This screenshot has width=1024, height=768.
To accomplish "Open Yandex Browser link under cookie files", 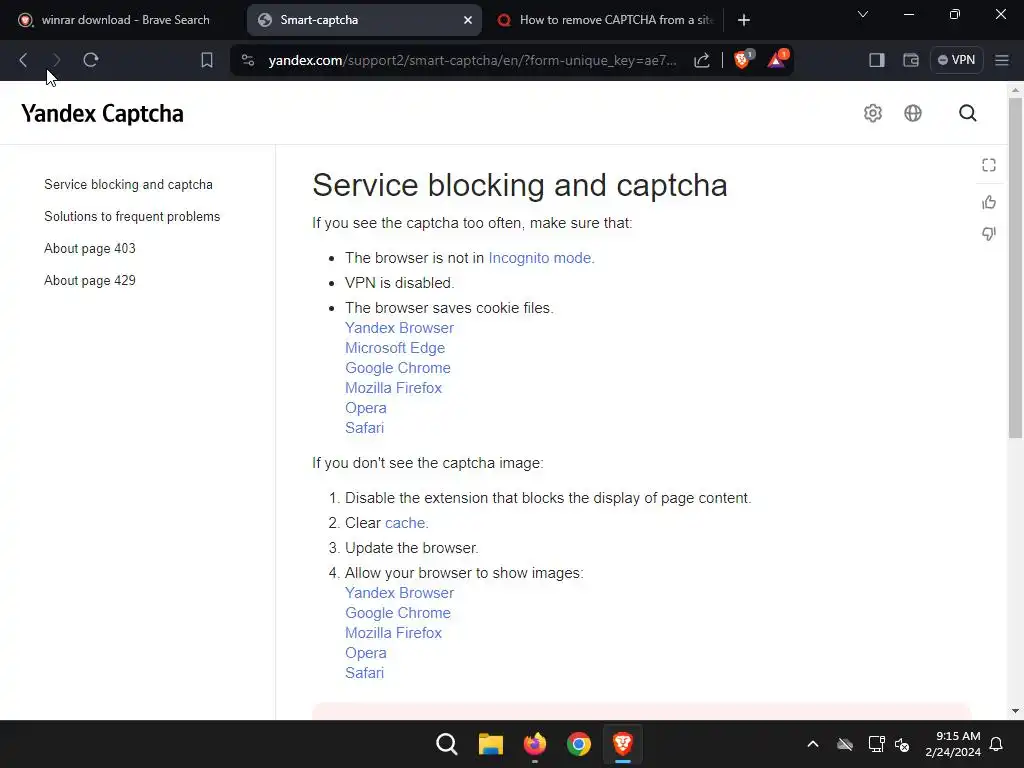I will [x=399, y=328].
